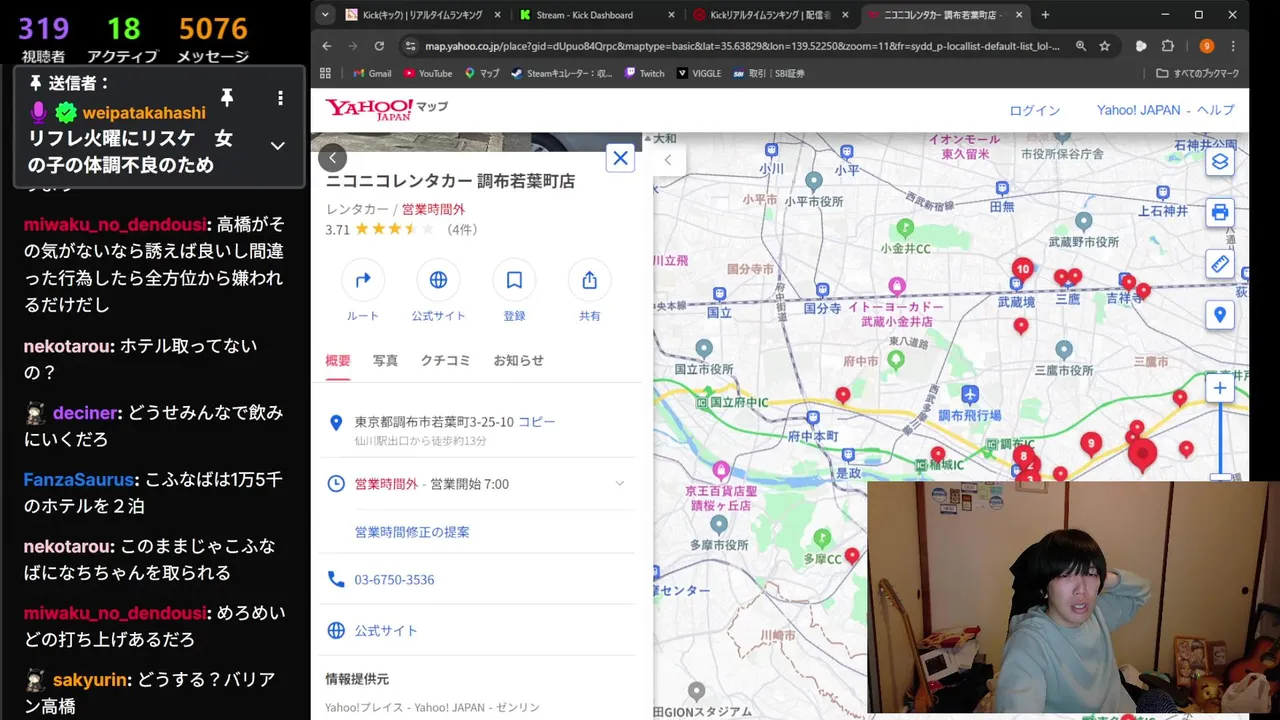Open the Steamキュレーター bookmark
1280x720 pixels.
pos(562,73)
